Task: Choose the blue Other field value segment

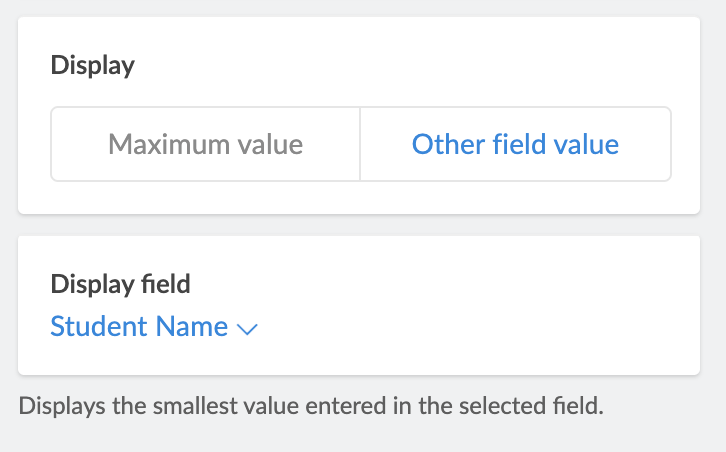Action: tap(515, 144)
